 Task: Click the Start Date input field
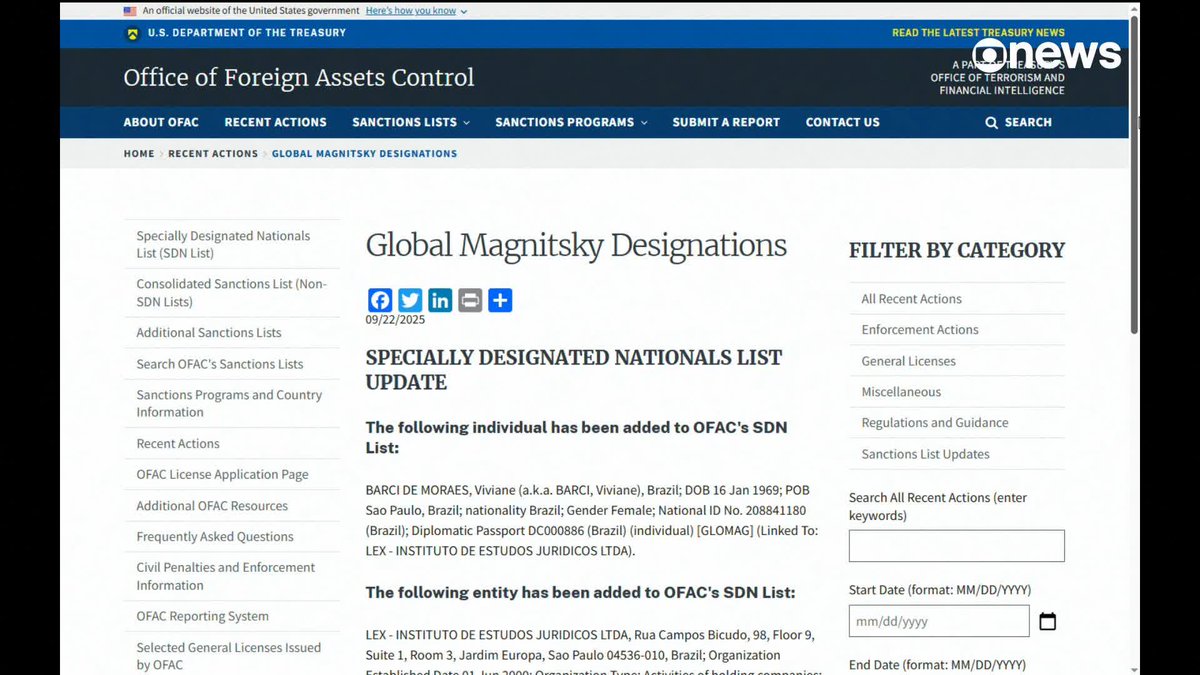(x=939, y=621)
